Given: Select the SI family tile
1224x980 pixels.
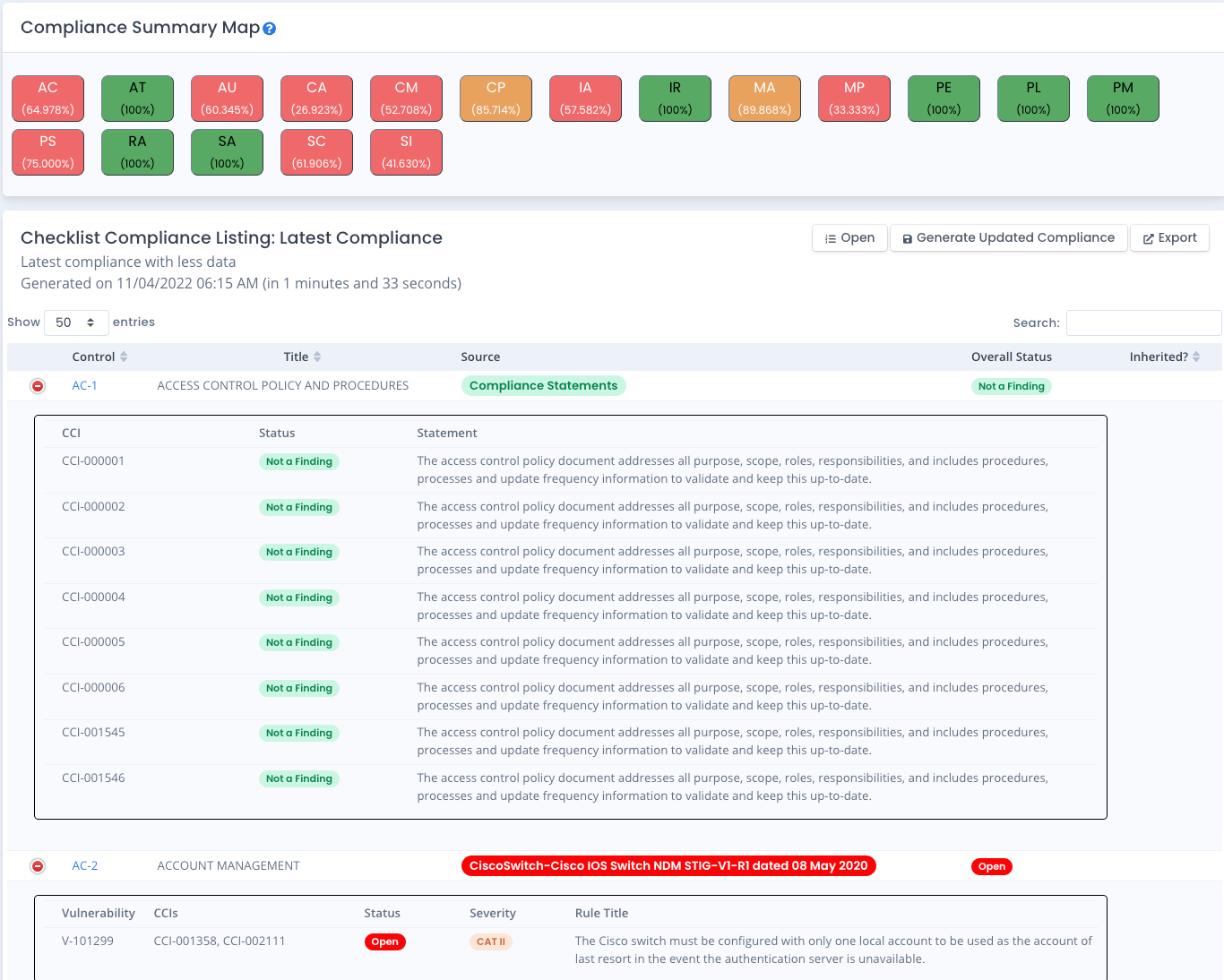Looking at the screenshot, I should tap(406, 152).
